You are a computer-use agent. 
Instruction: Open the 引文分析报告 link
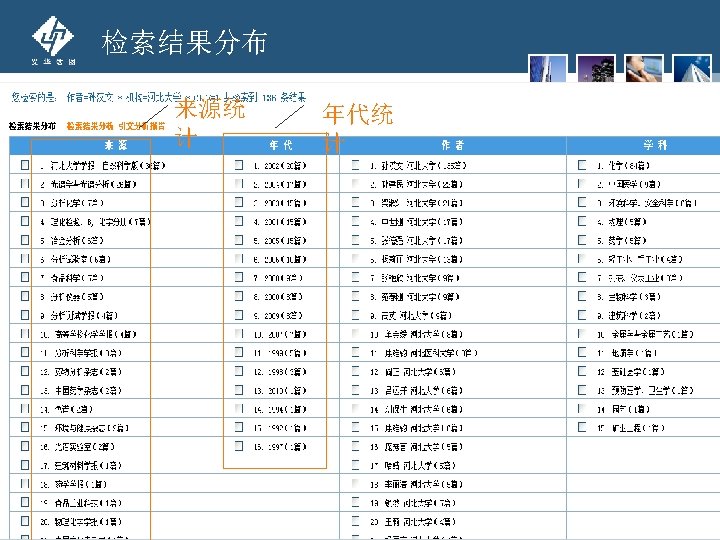(141, 126)
